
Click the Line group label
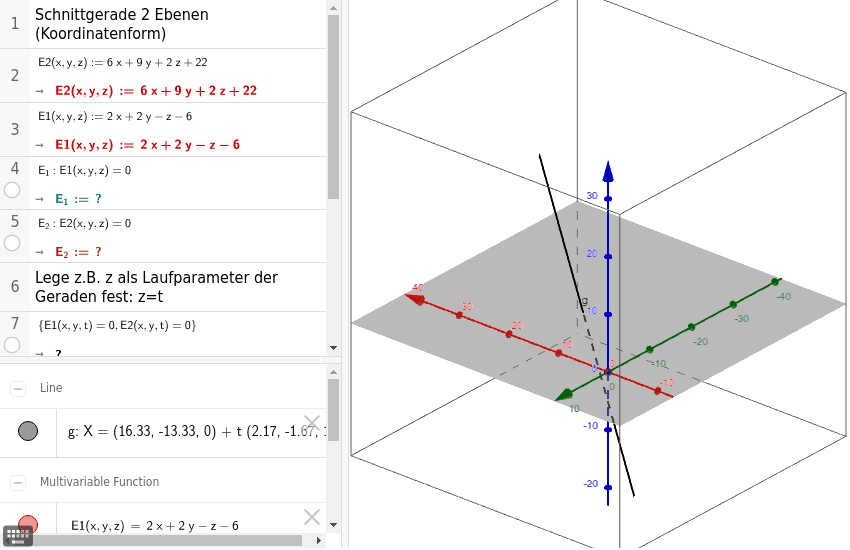51,388
